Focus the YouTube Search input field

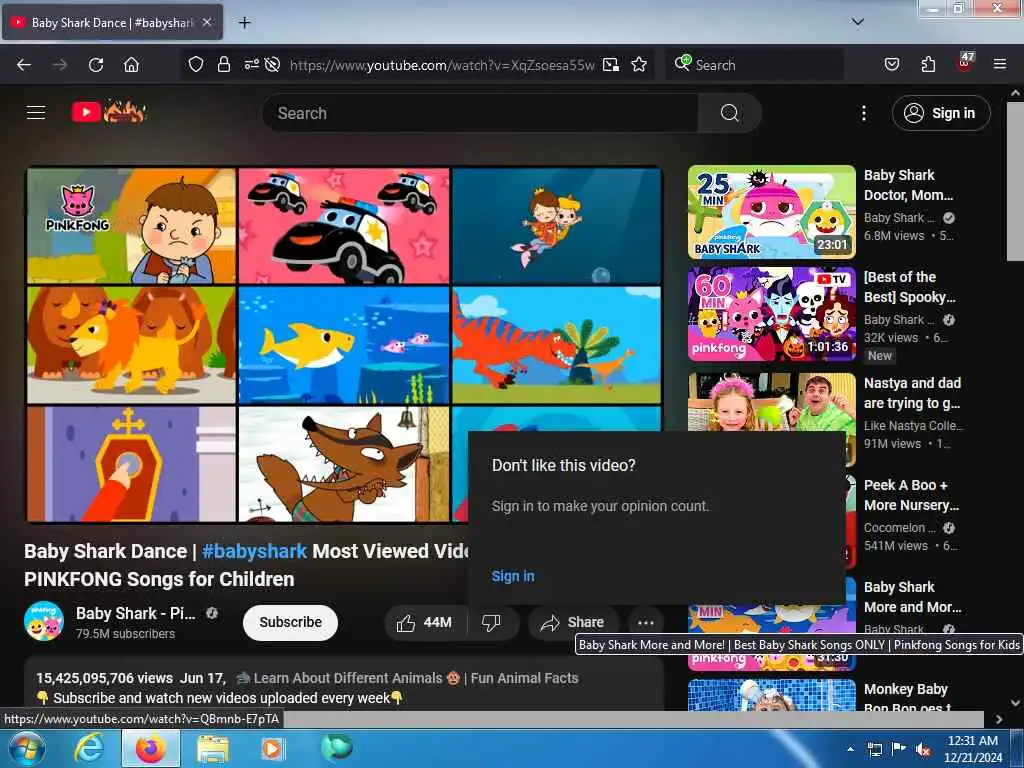click(481, 113)
